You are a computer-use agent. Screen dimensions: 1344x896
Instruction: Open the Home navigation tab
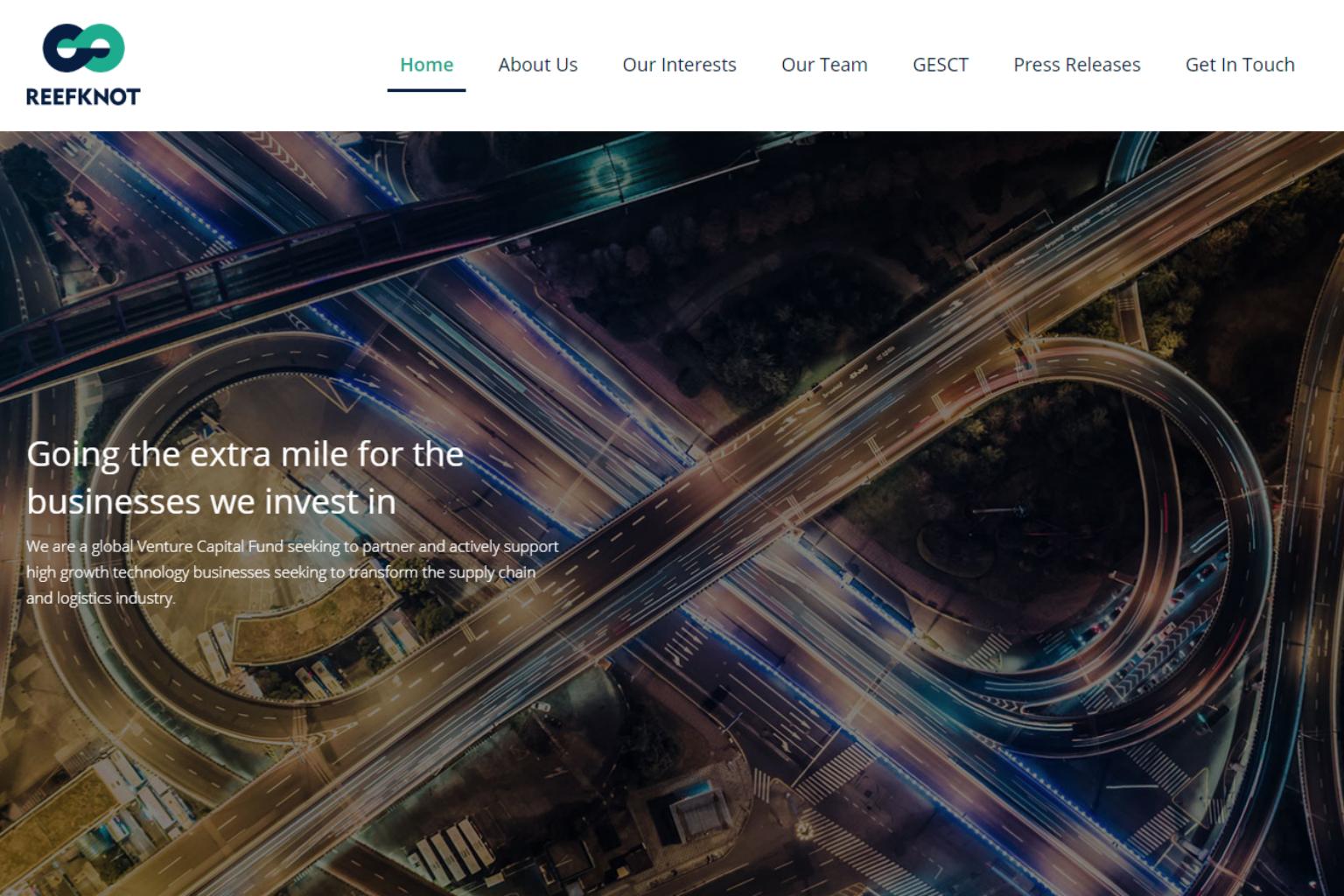tap(426, 65)
